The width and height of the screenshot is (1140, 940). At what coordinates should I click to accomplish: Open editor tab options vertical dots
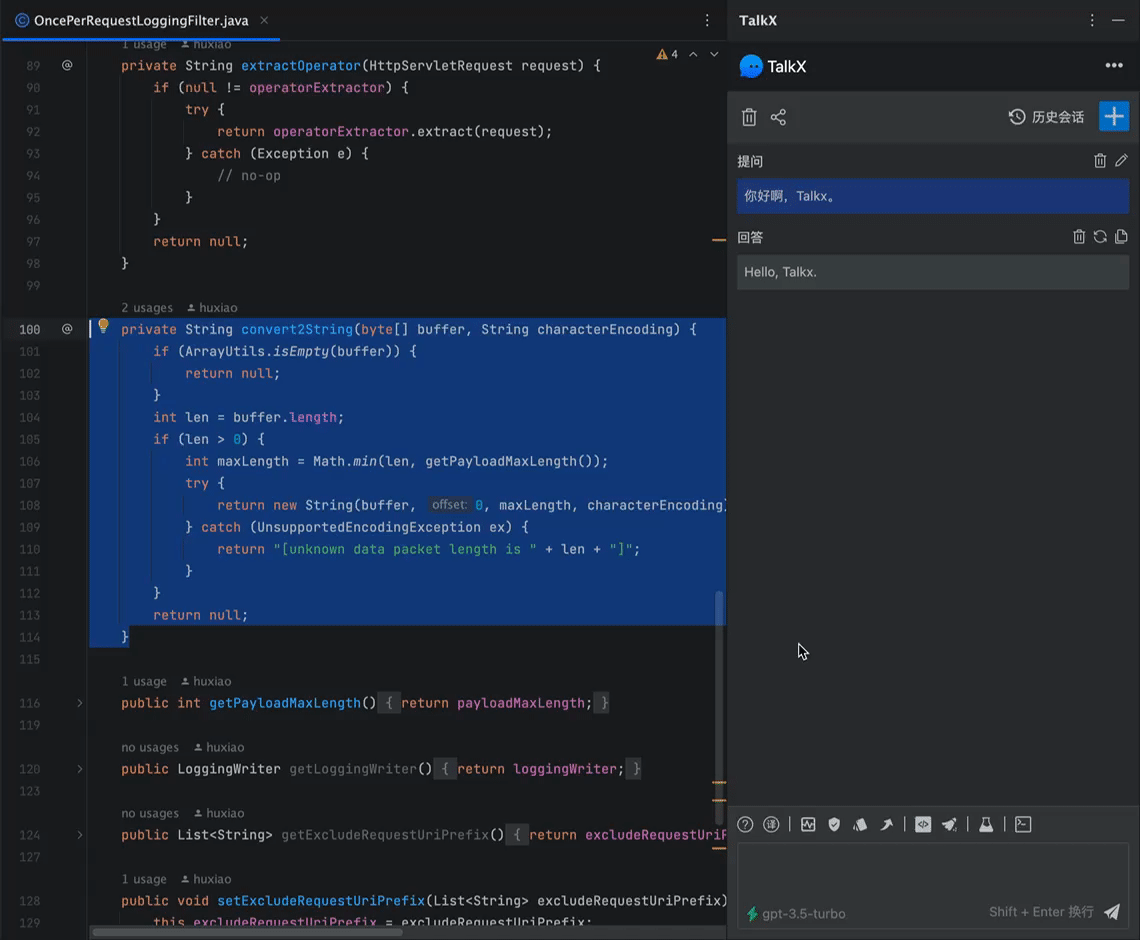point(707,20)
